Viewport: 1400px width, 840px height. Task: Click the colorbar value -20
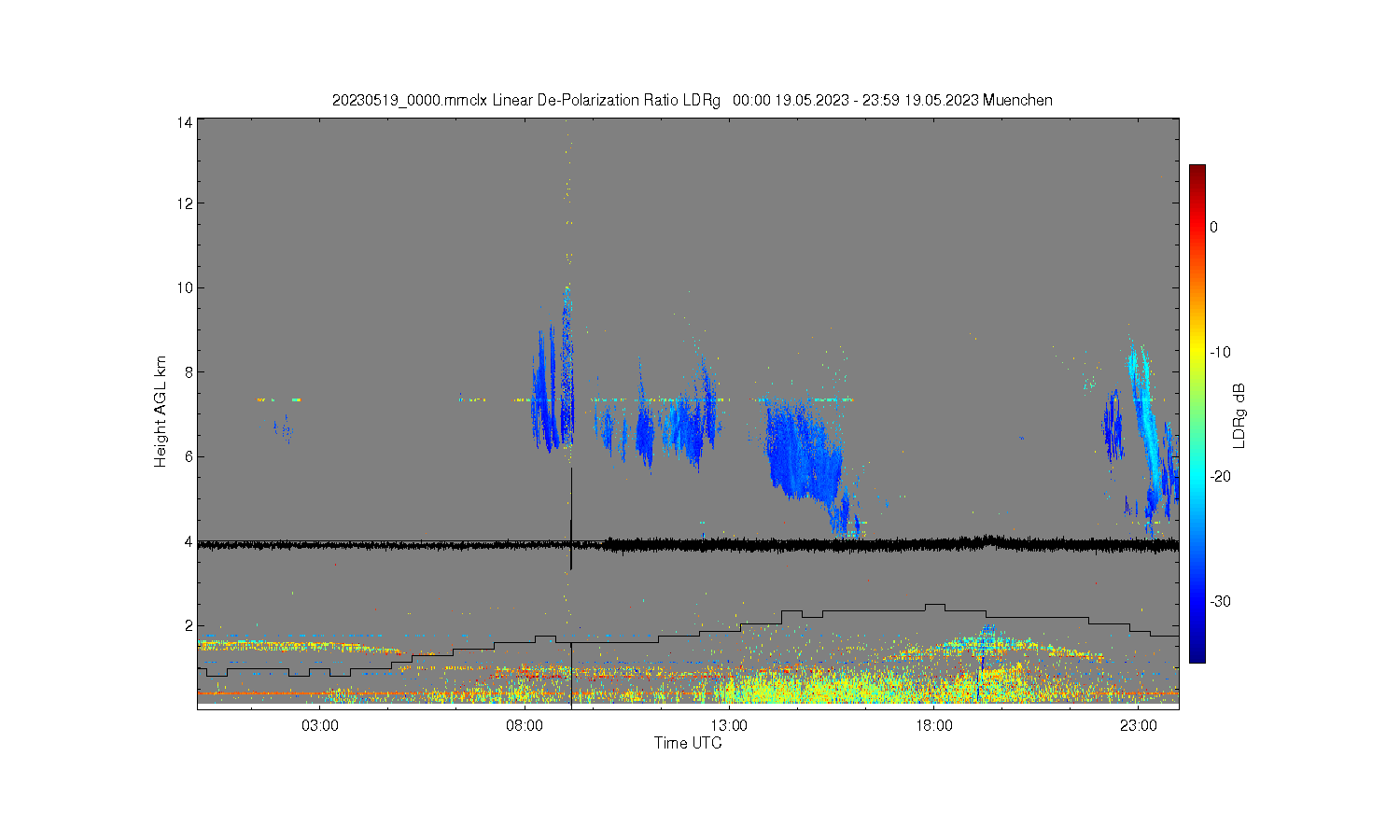pyautogui.click(x=1221, y=476)
